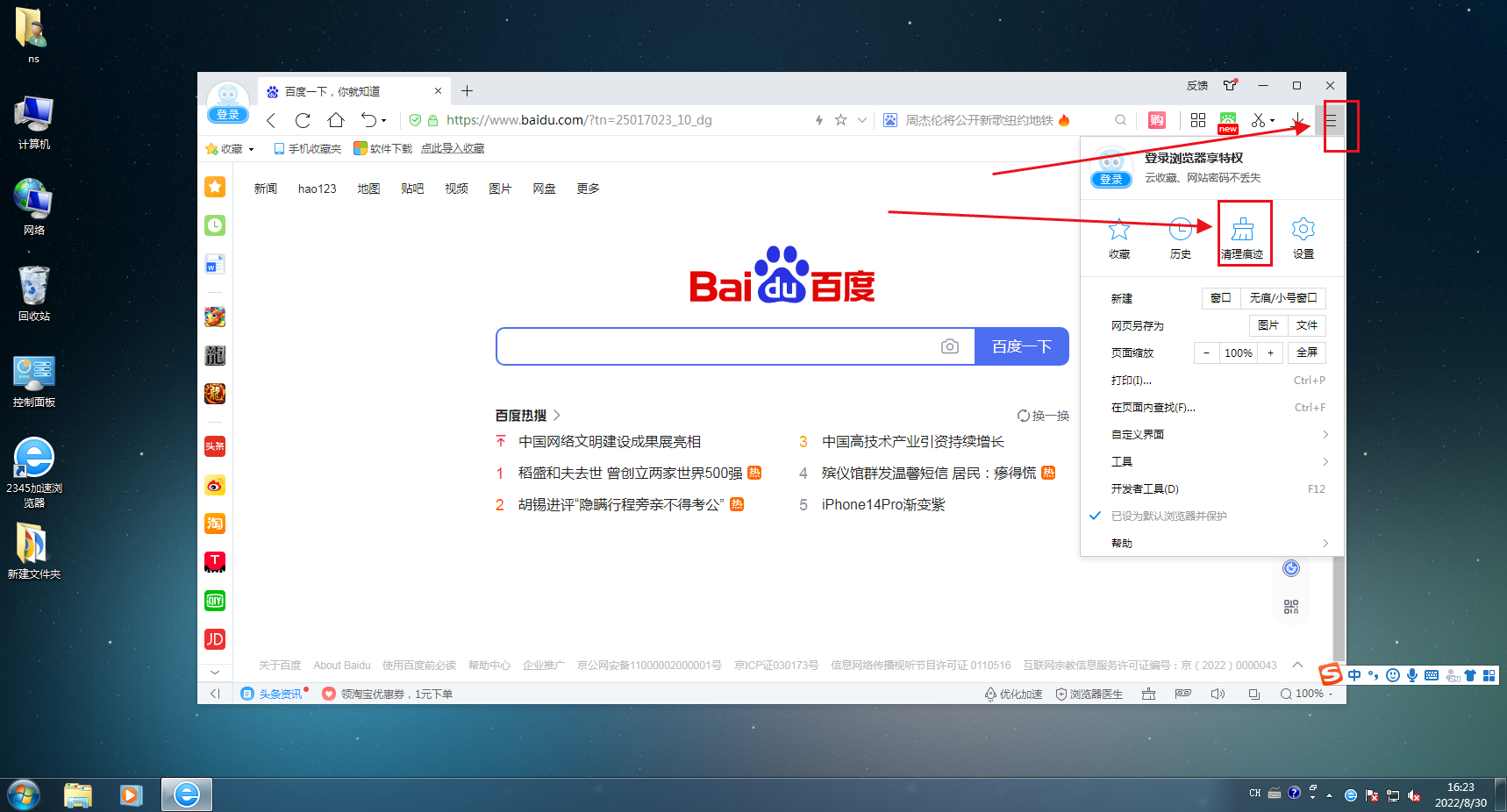1507x812 pixels.
Task: Expand sidebar with bottom chevron arrow
Action: point(215,673)
